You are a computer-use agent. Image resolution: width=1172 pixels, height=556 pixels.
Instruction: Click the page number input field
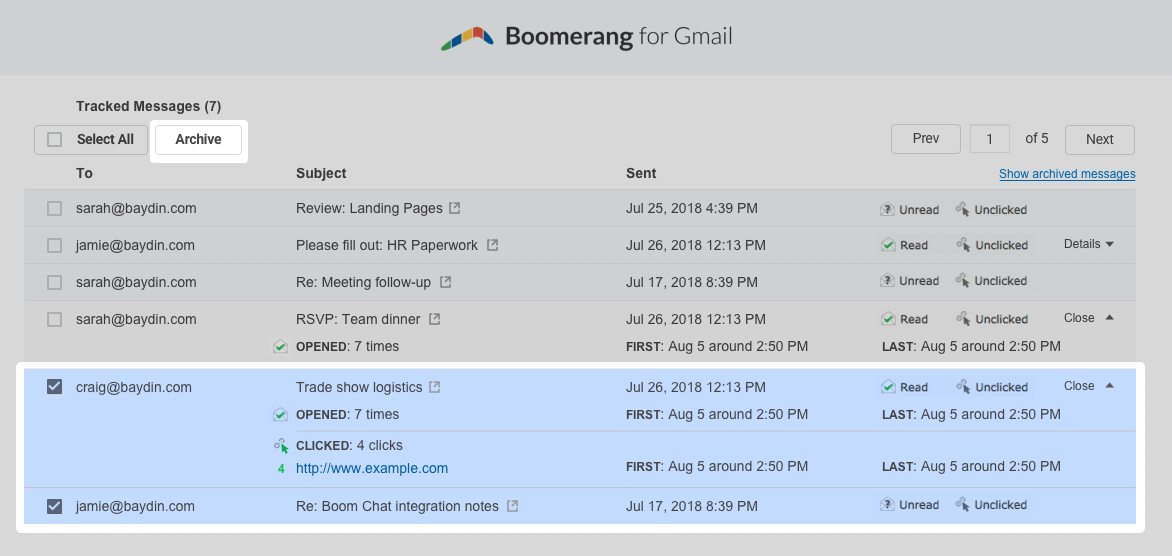[990, 140]
